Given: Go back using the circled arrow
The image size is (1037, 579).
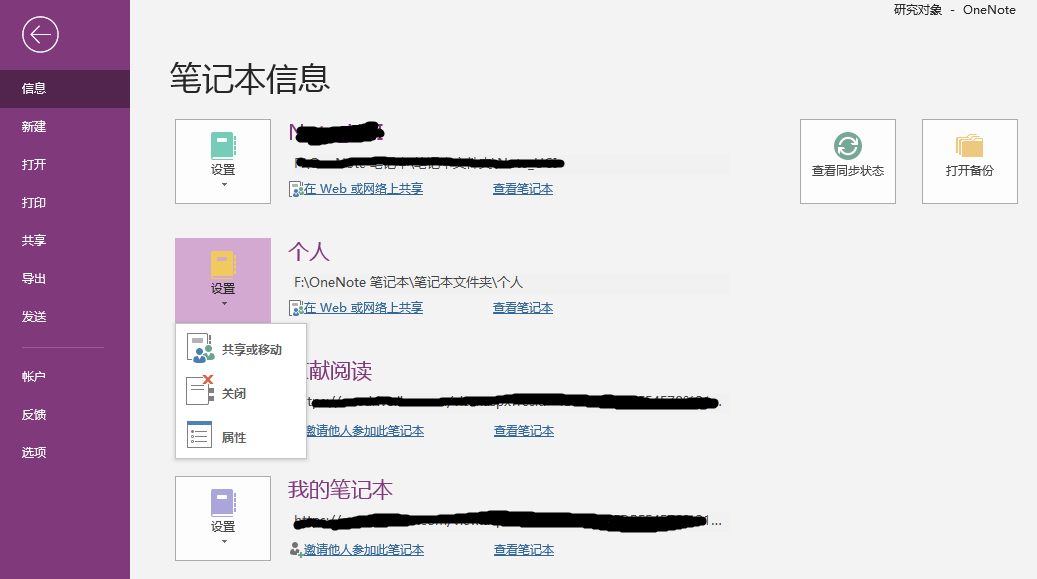Looking at the screenshot, I should pos(40,34).
